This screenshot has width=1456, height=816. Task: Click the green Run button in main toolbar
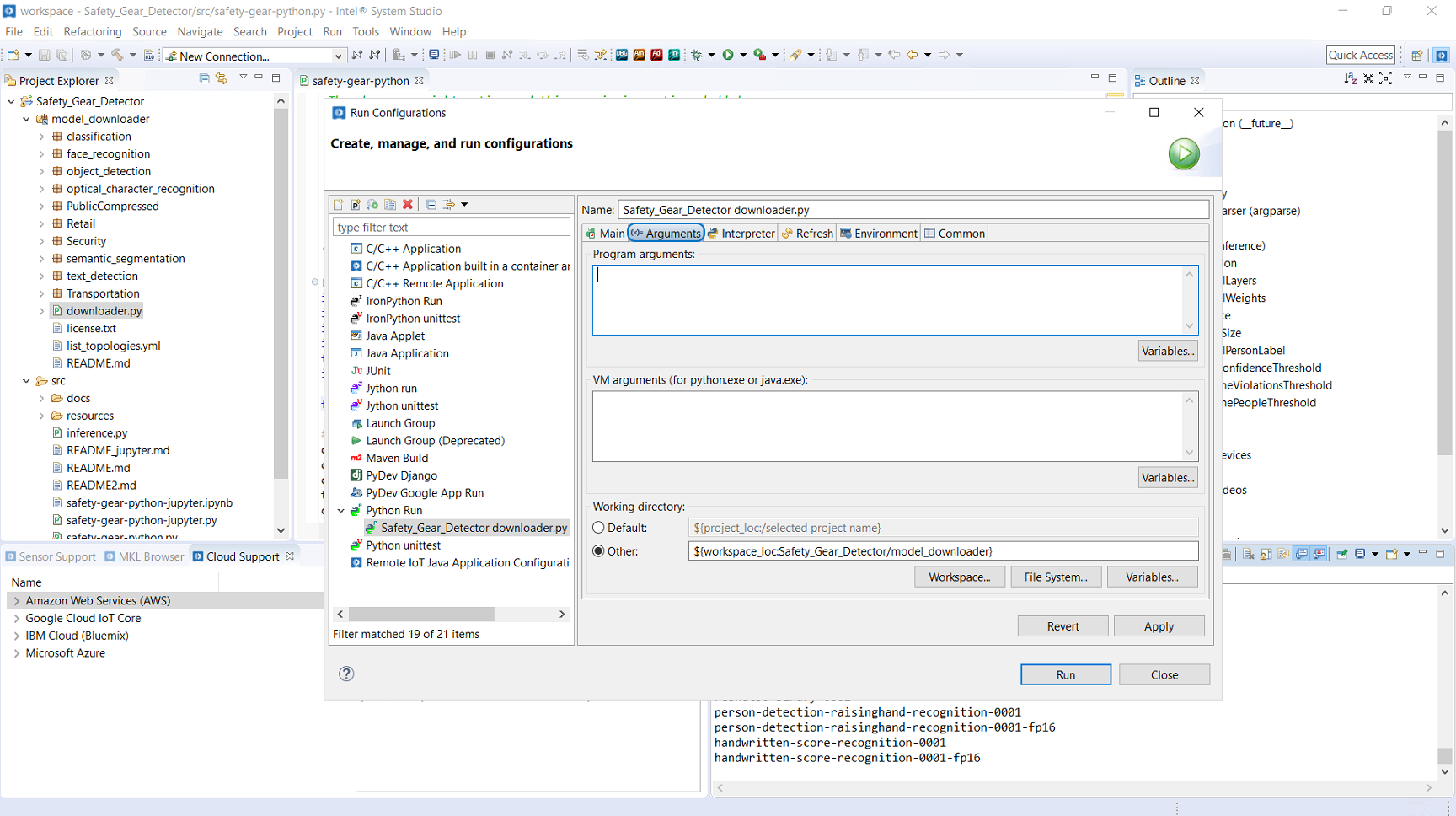click(728, 55)
